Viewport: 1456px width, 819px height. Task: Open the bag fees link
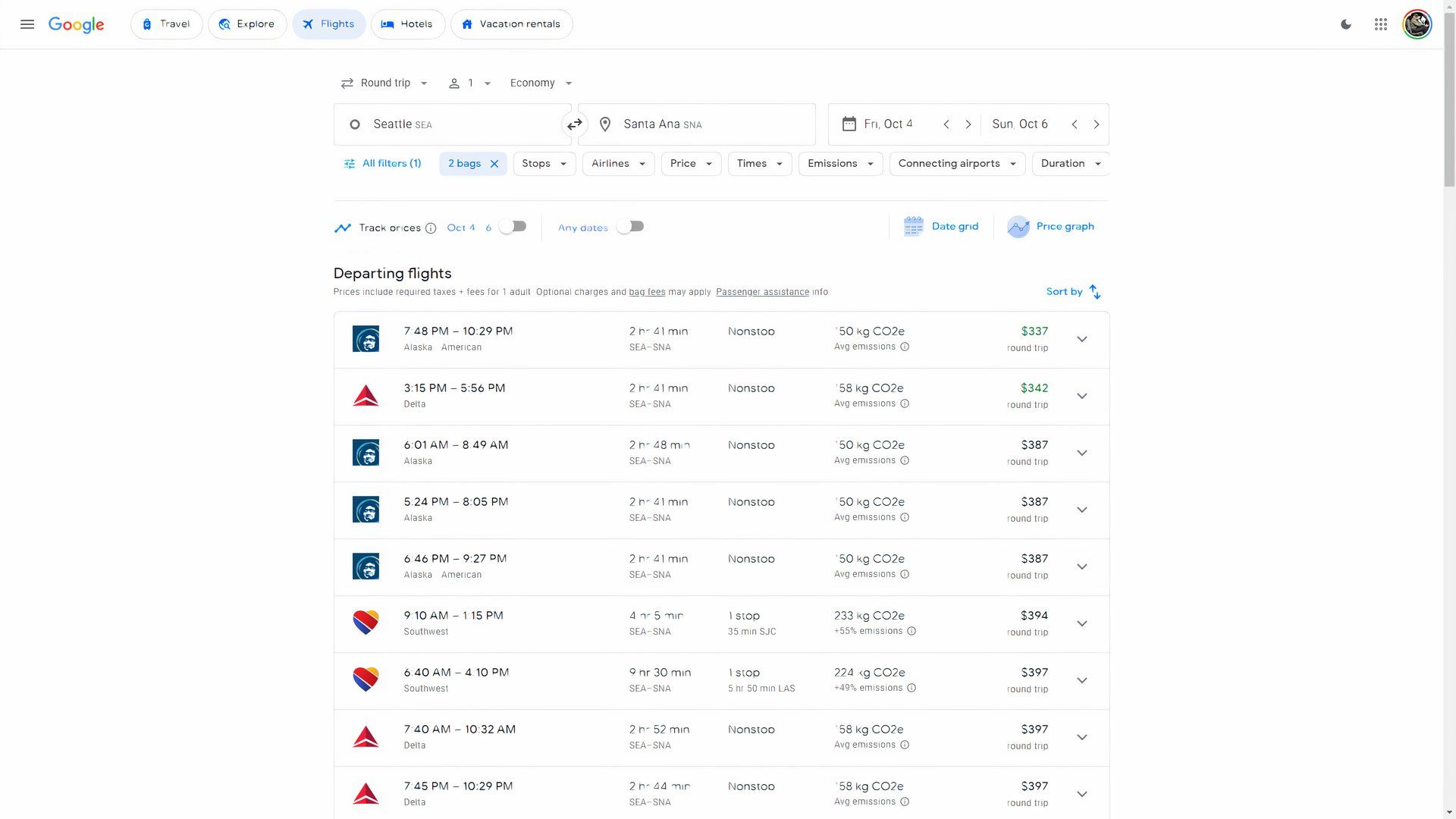[647, 292]
